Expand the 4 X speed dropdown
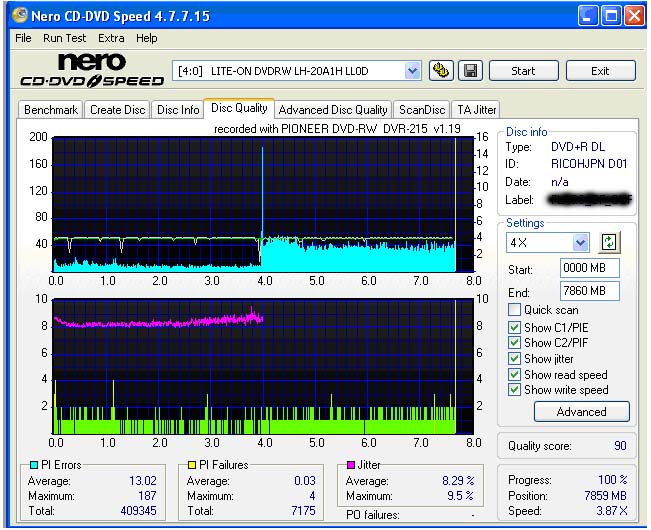 580,243
